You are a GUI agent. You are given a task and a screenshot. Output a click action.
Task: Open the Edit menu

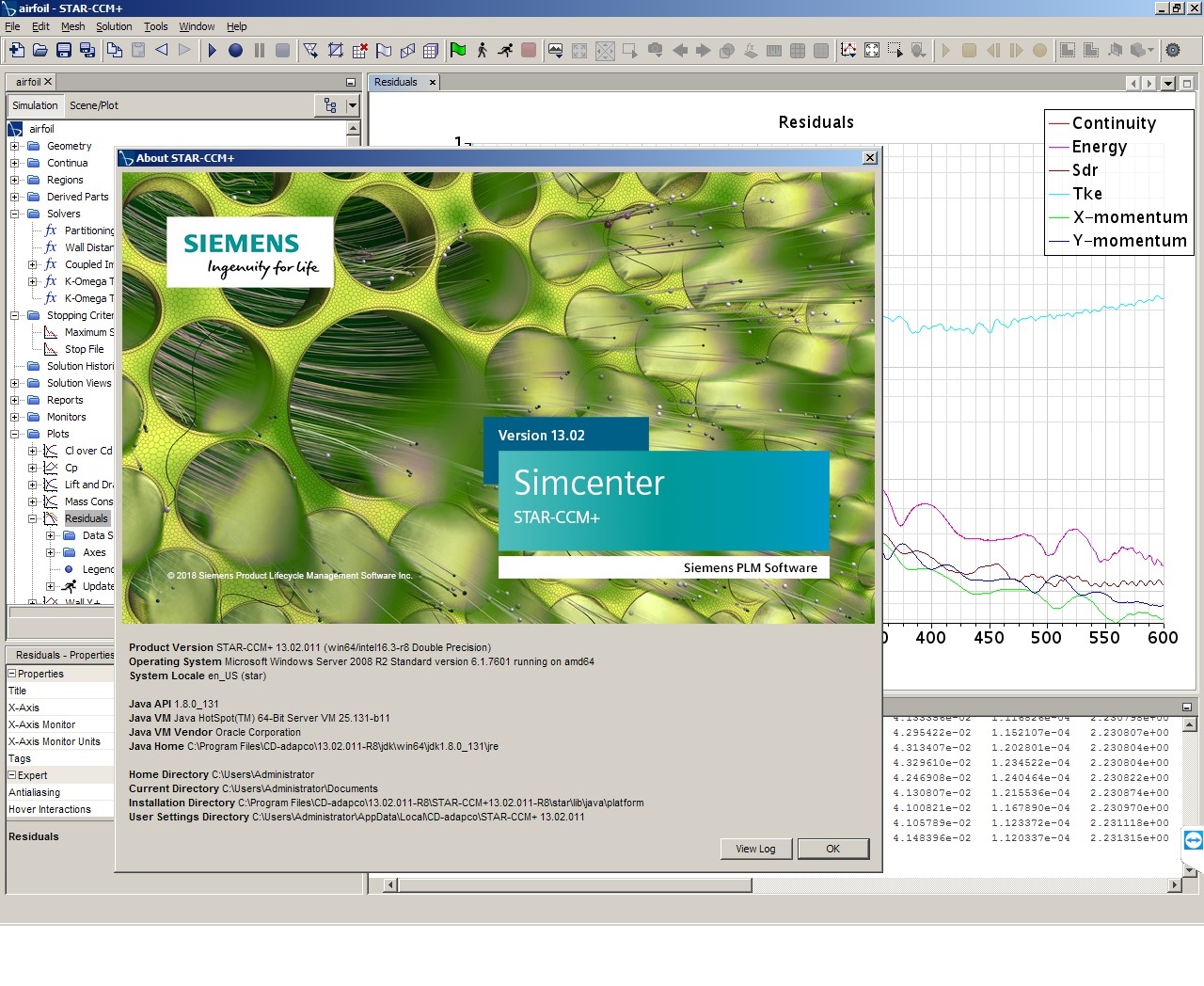(40, 26)
